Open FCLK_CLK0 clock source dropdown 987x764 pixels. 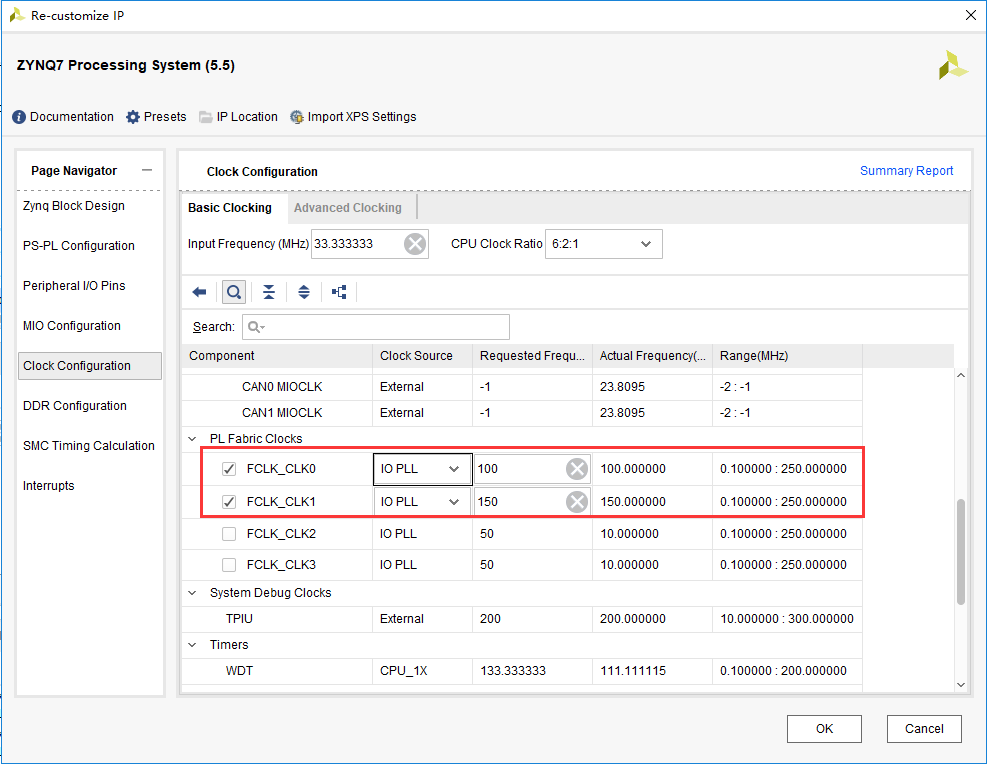point(422,469)
